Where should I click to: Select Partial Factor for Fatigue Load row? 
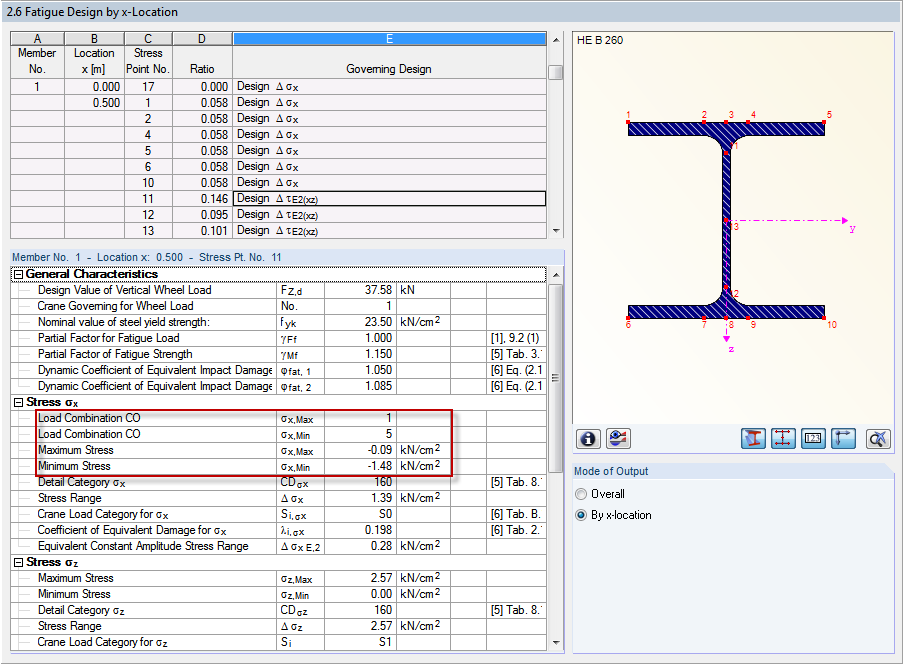(x=278, y=339)
